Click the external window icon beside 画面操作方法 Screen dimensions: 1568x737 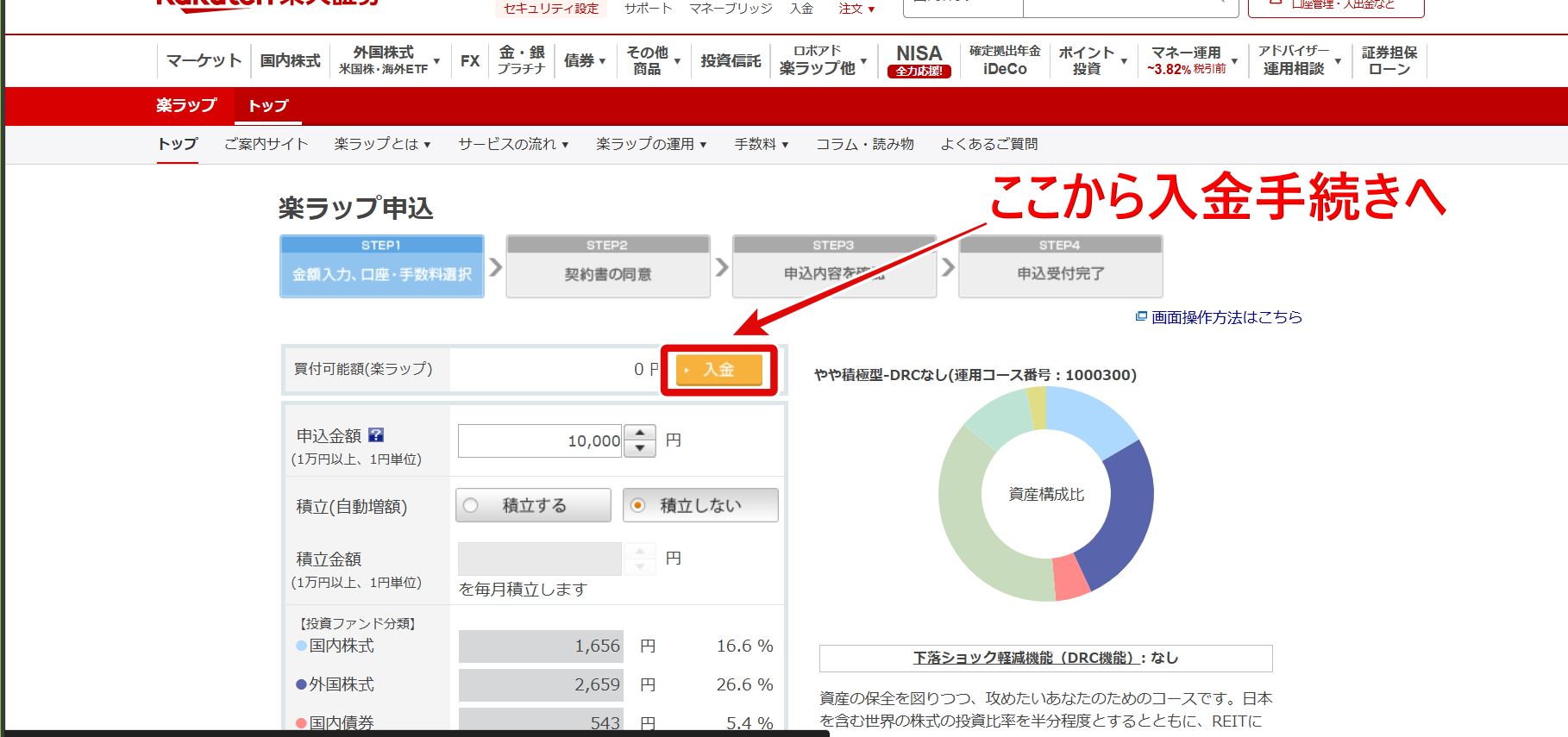(1141, 316)
